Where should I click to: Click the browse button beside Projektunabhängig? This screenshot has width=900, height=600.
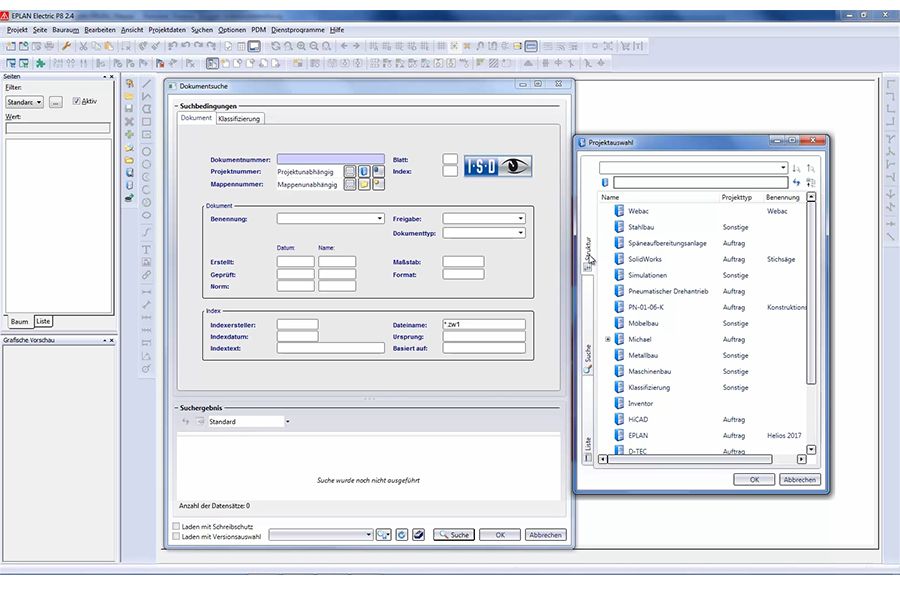coord(350,171)
